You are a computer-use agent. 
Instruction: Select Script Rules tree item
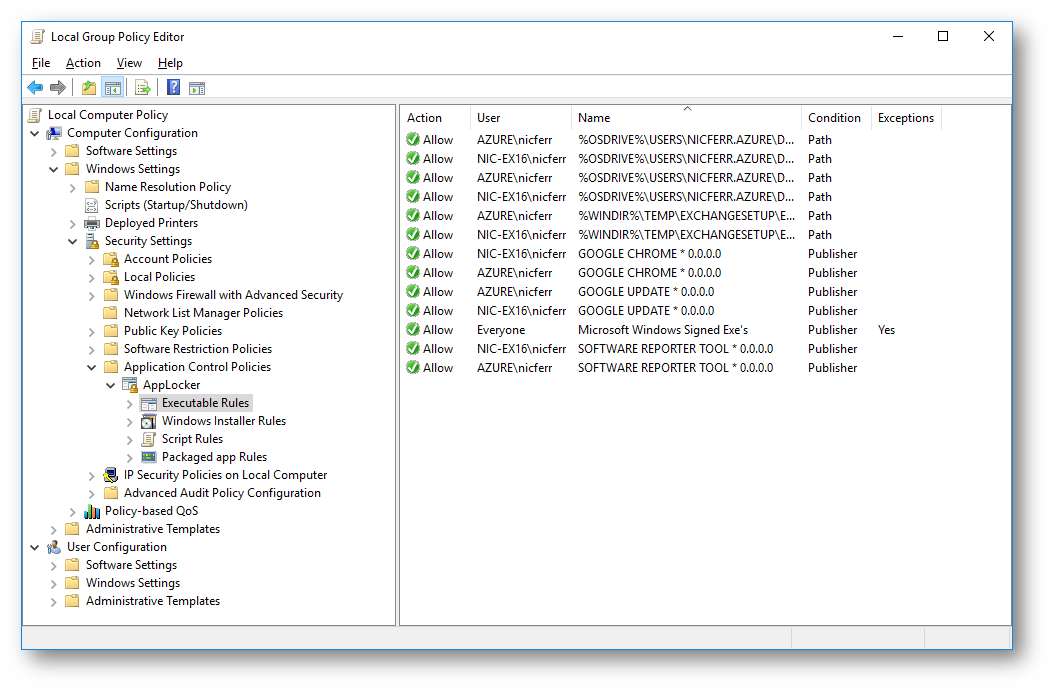pyautogui.click(x=192, y=439)
